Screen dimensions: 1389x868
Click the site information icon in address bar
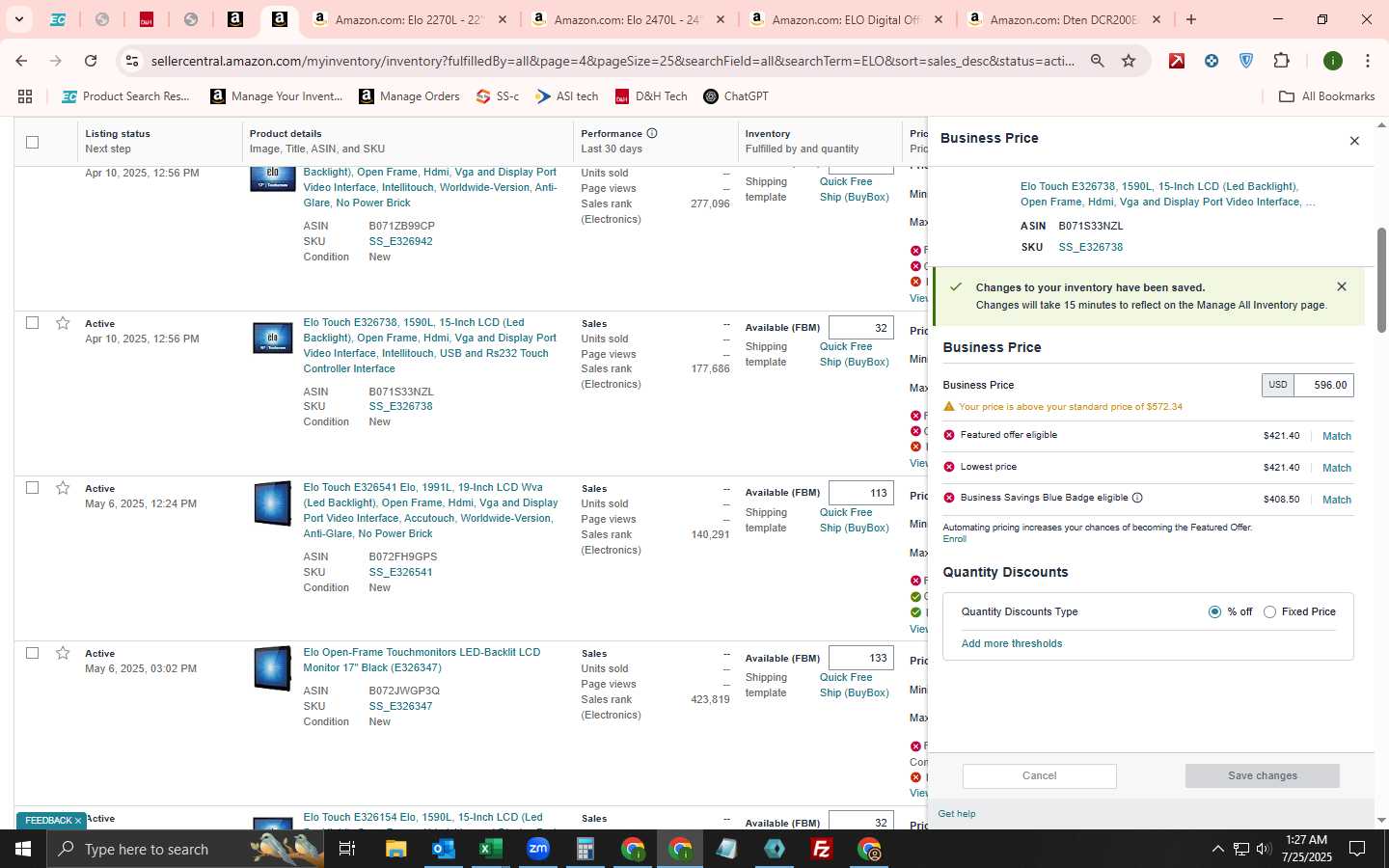pos(132,61)
